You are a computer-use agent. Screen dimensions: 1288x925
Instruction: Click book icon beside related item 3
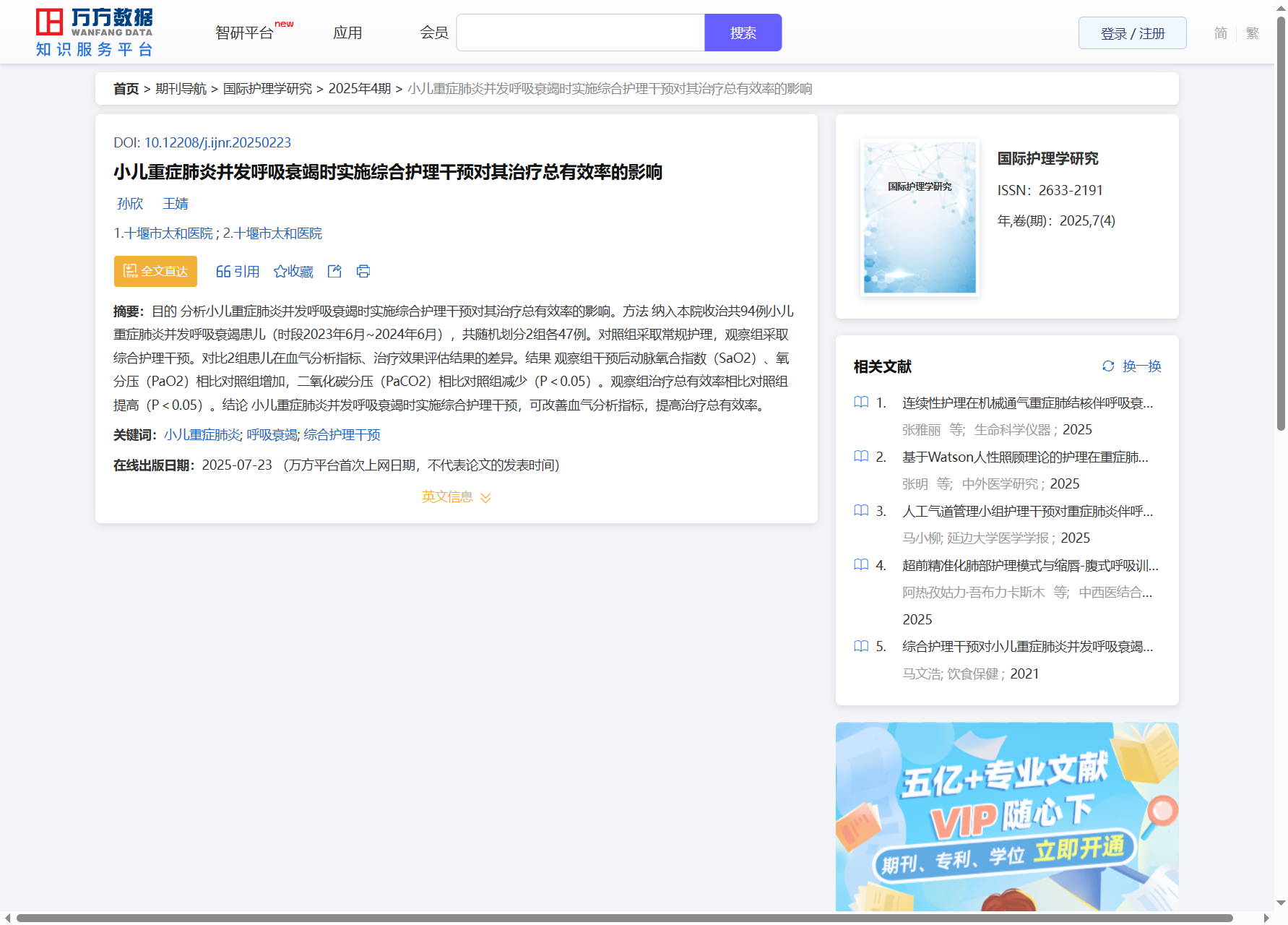(861, 510)
